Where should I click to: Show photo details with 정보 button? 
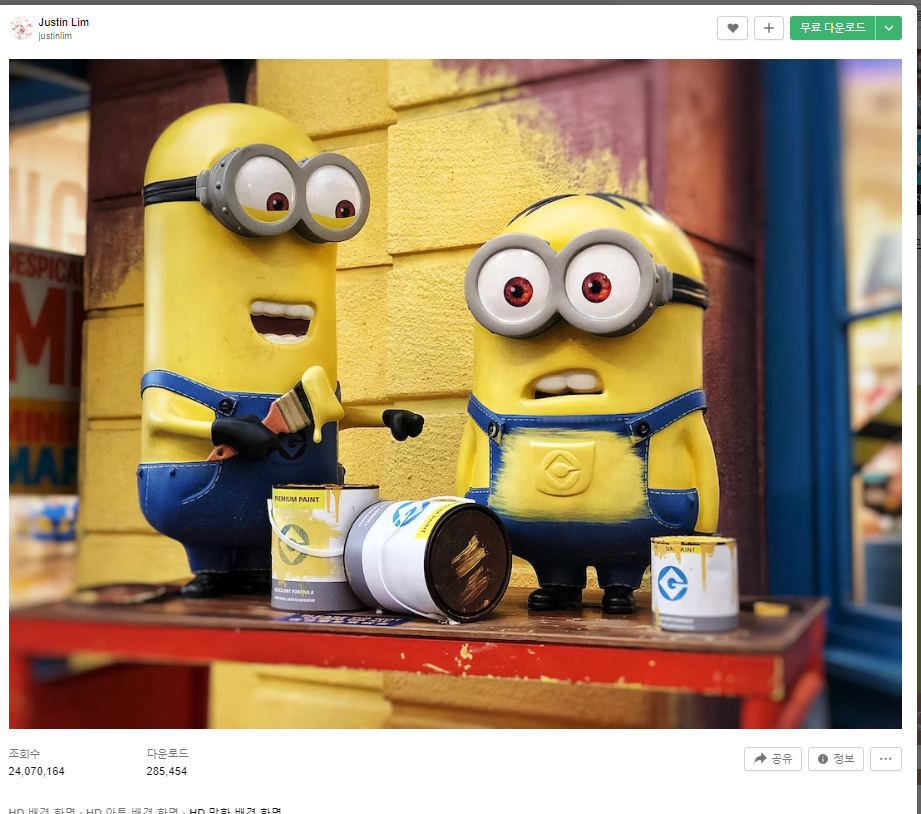tap(836, 759)
